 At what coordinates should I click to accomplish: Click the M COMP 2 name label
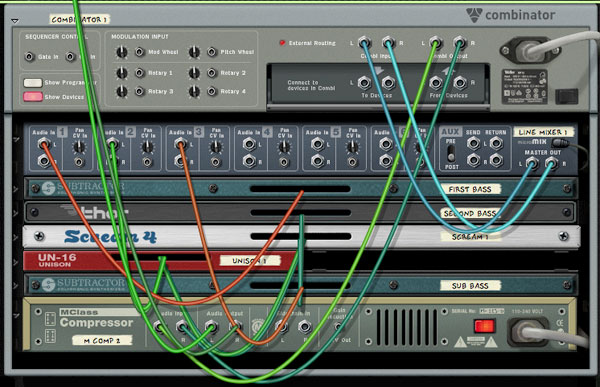102,340
